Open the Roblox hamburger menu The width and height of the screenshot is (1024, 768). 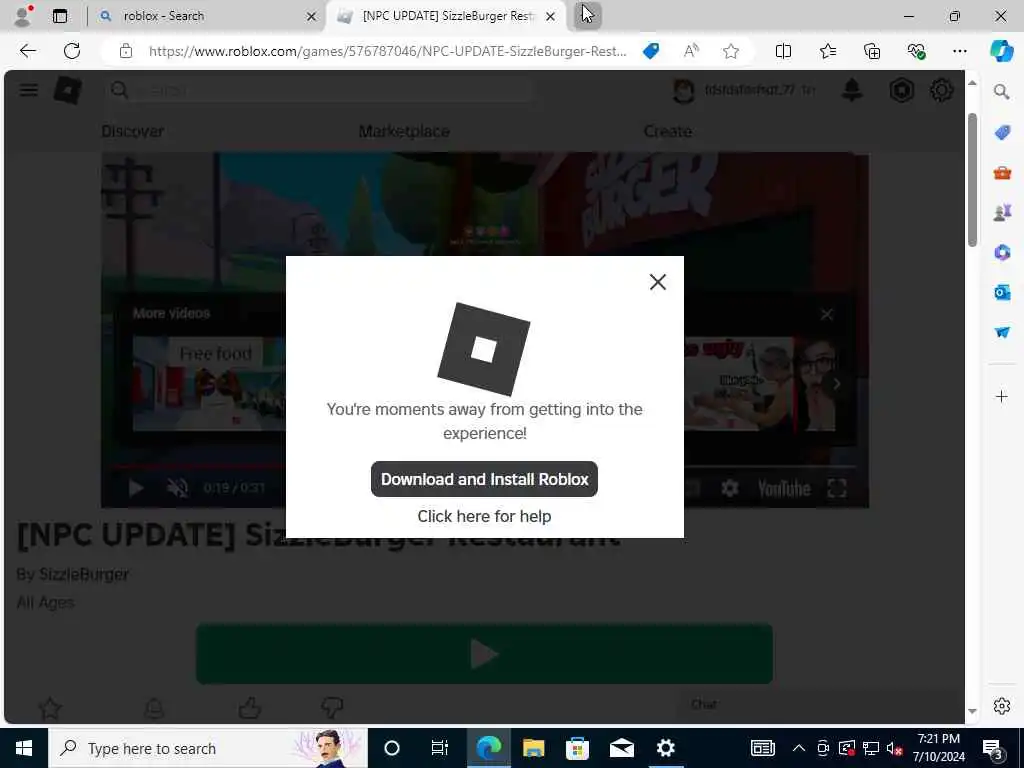tap(28, 90)
